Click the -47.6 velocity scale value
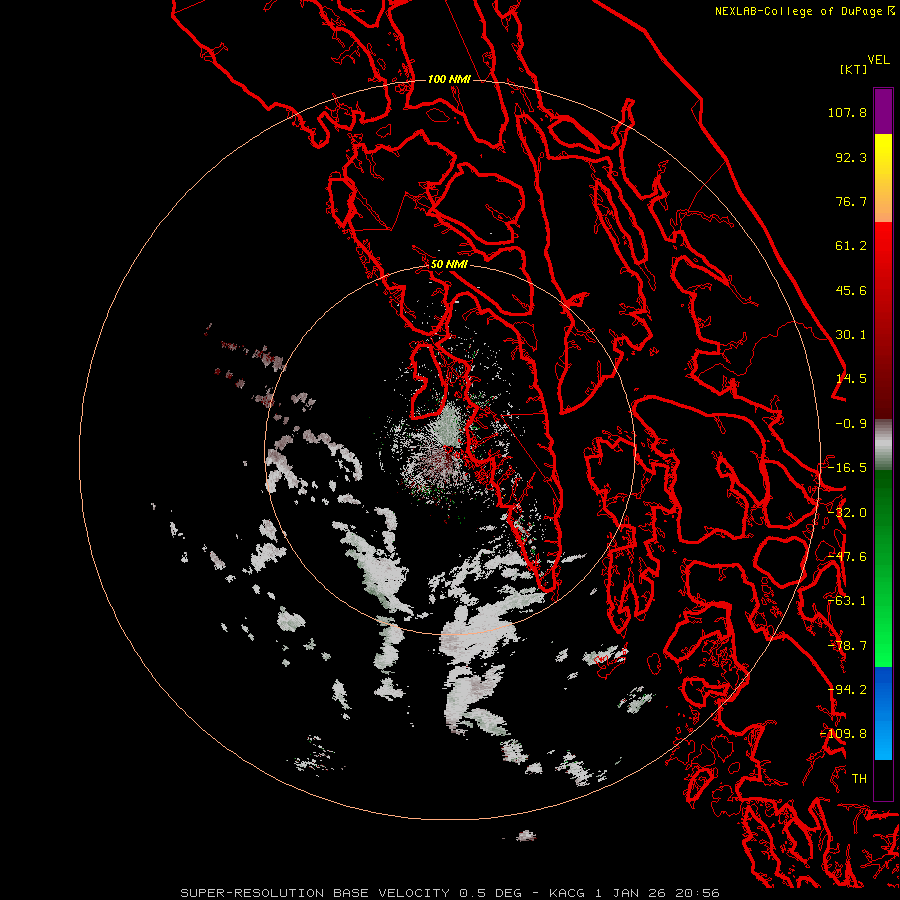The width and height of the screenshot is (900, 900). pyautogui.click(x=847, y=557)
